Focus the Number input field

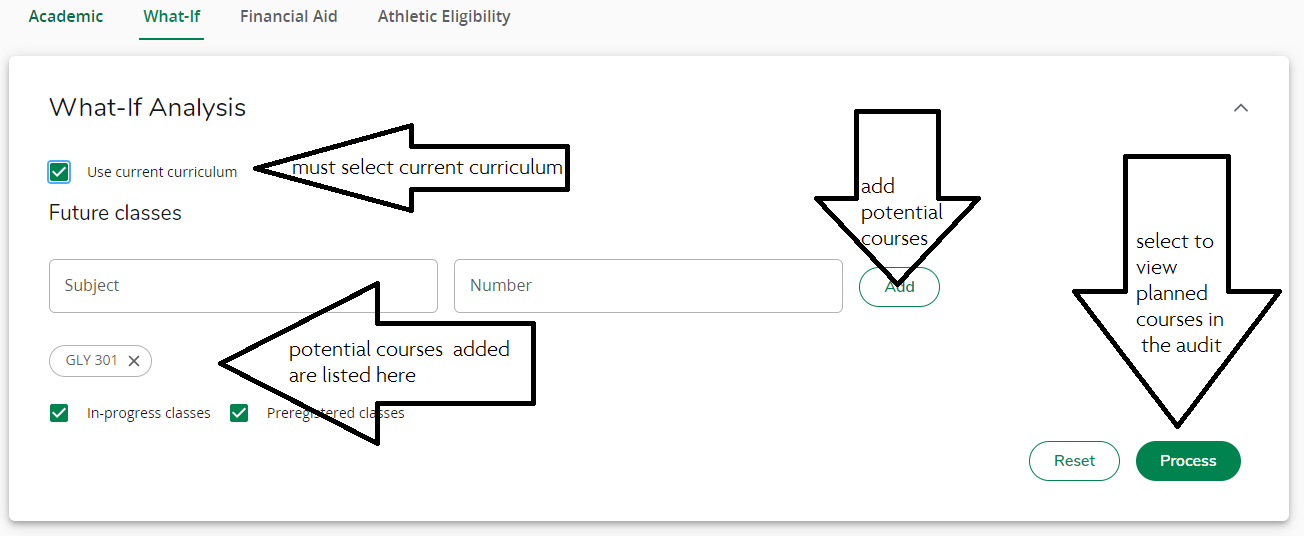point(648,286)
